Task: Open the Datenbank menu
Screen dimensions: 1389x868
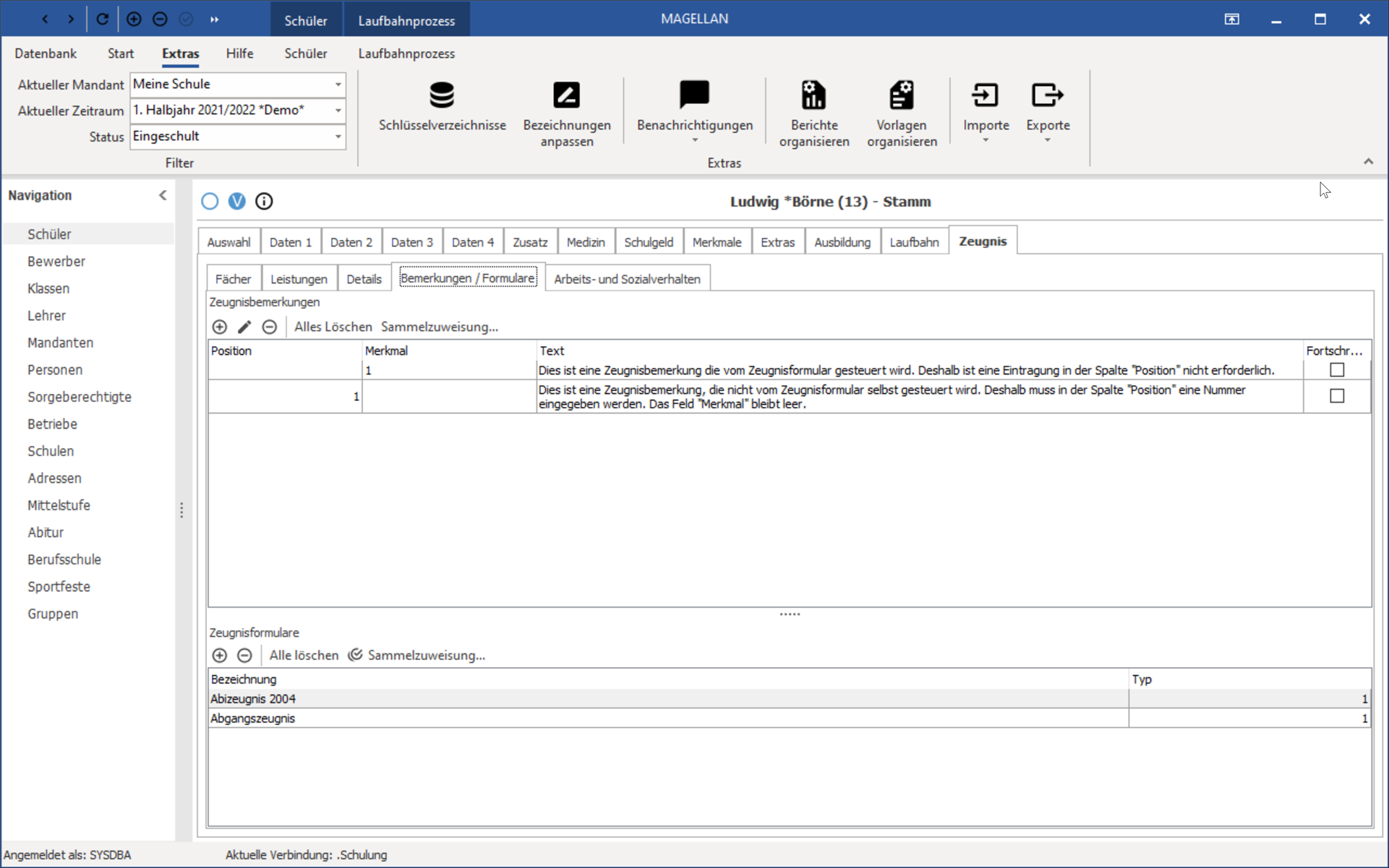Action: [46, 53]
